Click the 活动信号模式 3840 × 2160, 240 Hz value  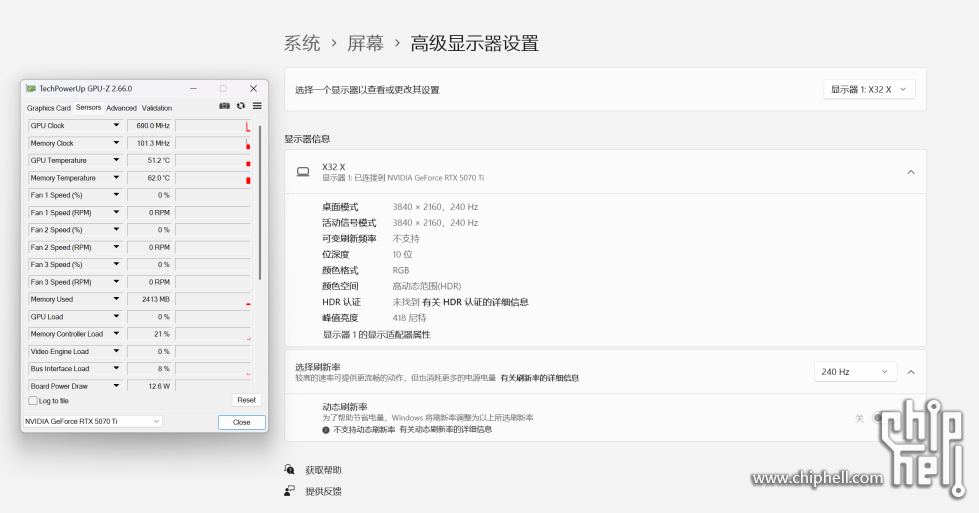pos(435,223)
